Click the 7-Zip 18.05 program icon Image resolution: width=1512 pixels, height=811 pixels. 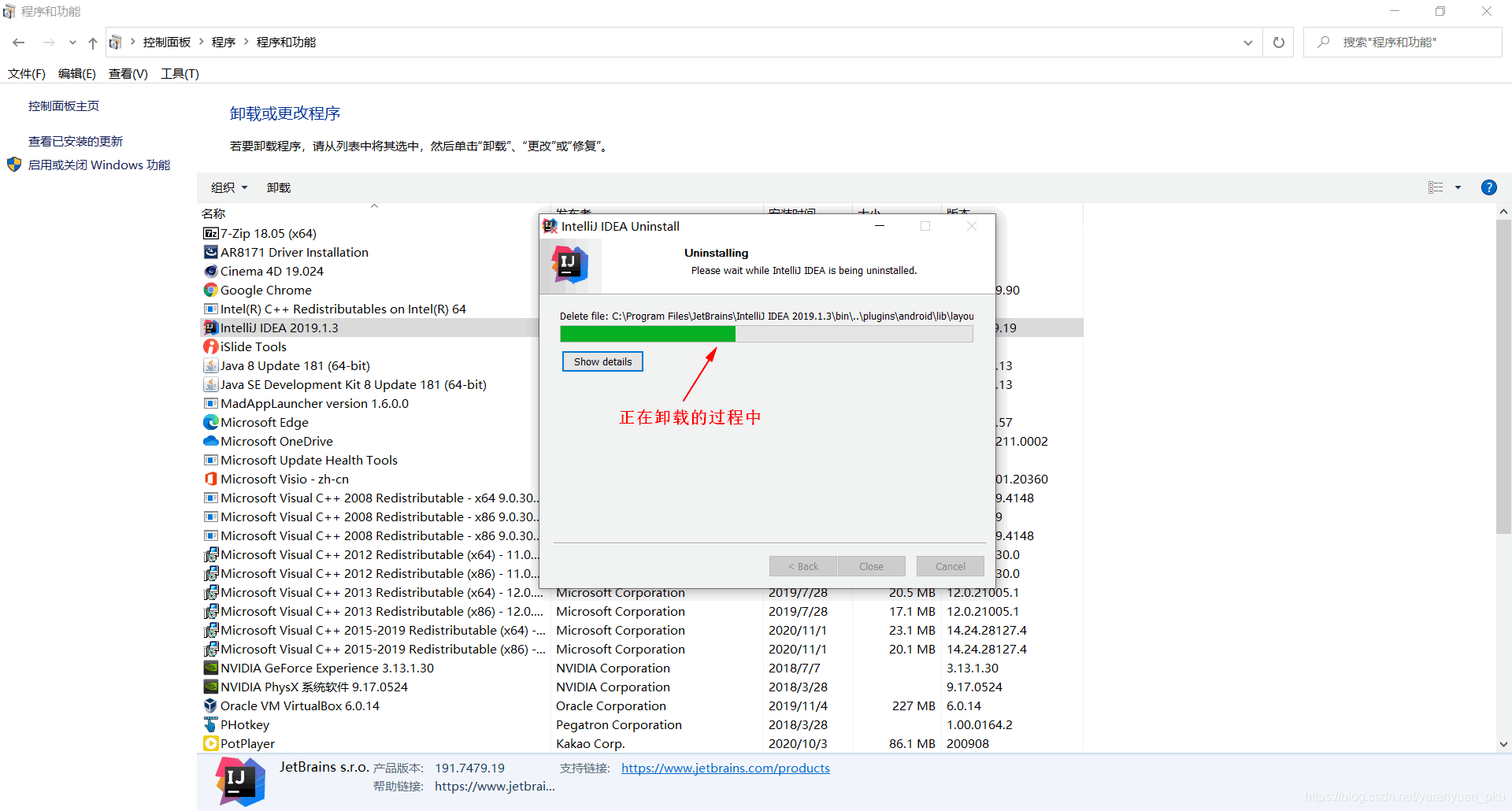pyautogui.click(x=210, y=233)
